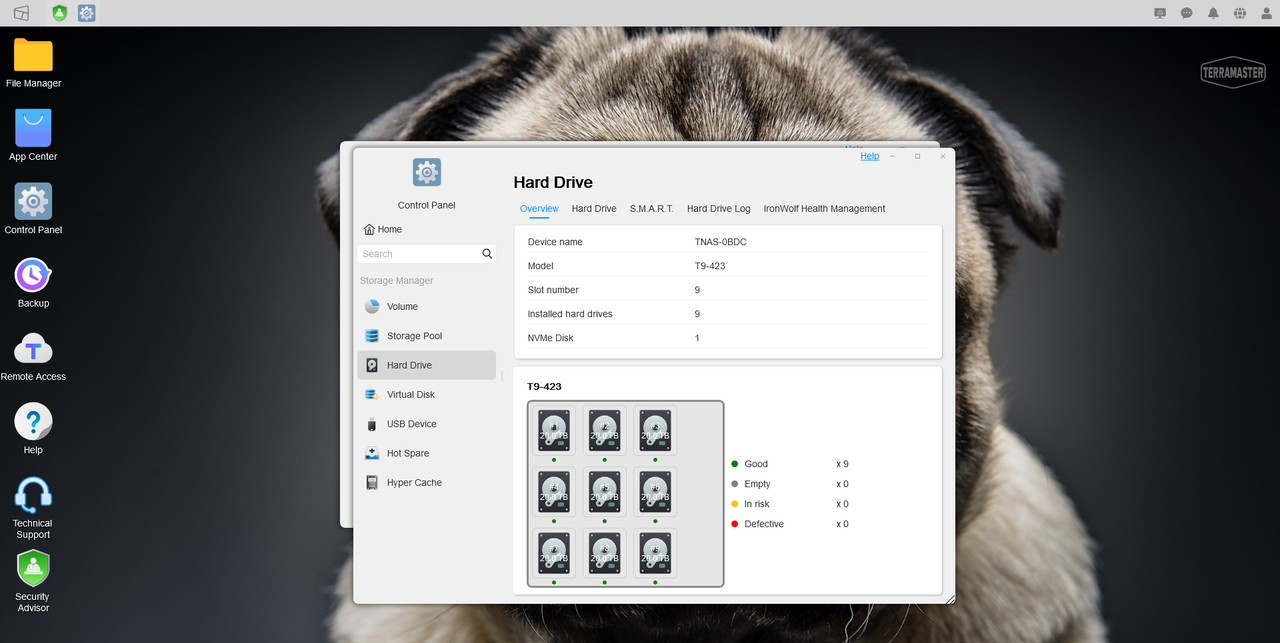The width and height of the screenshot is (1280, 643).
Task: Open the resource monitor icon in the top bar
Action: (1160, 13)
